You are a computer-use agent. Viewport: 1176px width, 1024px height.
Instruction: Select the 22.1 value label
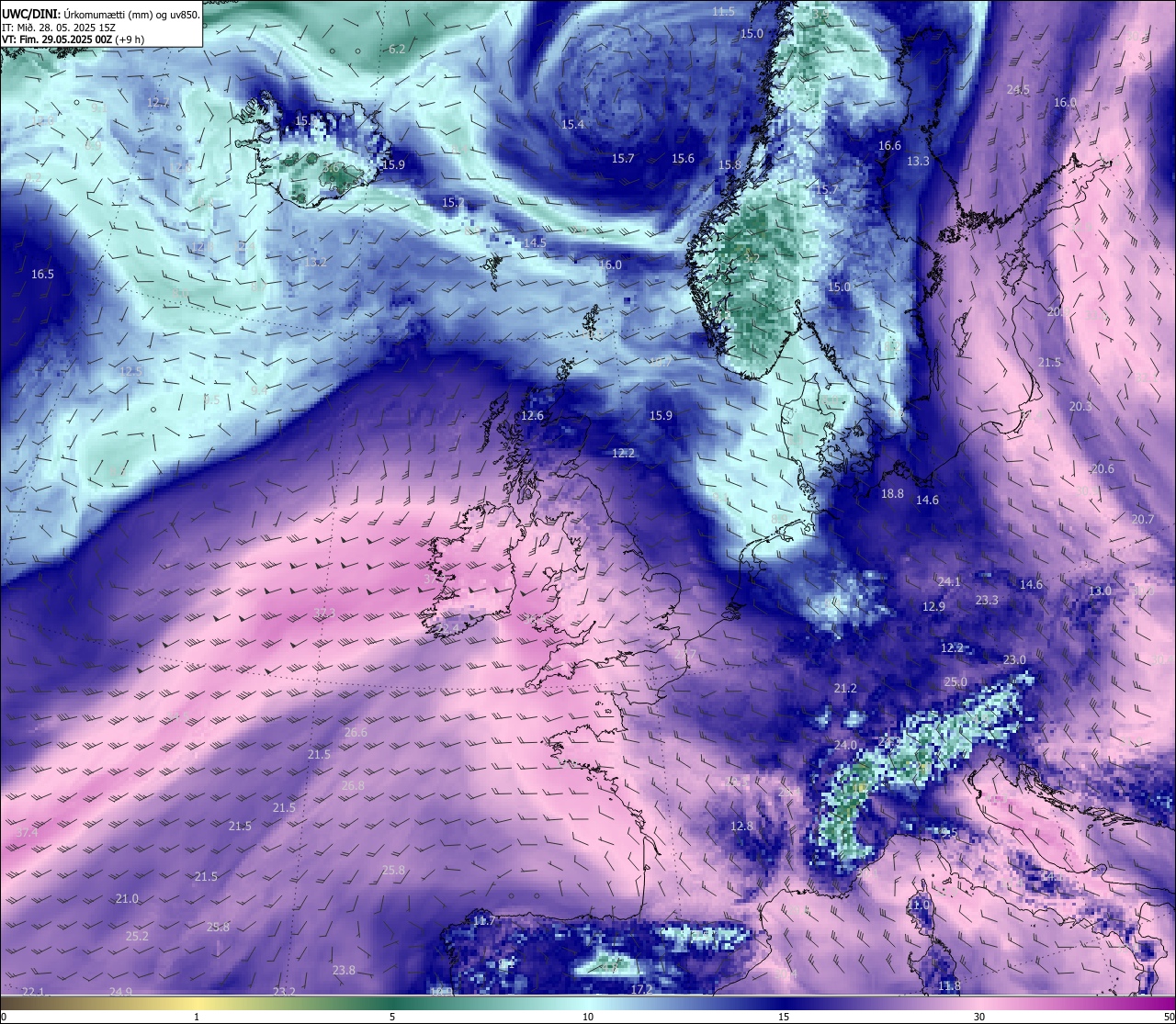tap(32, 991)
